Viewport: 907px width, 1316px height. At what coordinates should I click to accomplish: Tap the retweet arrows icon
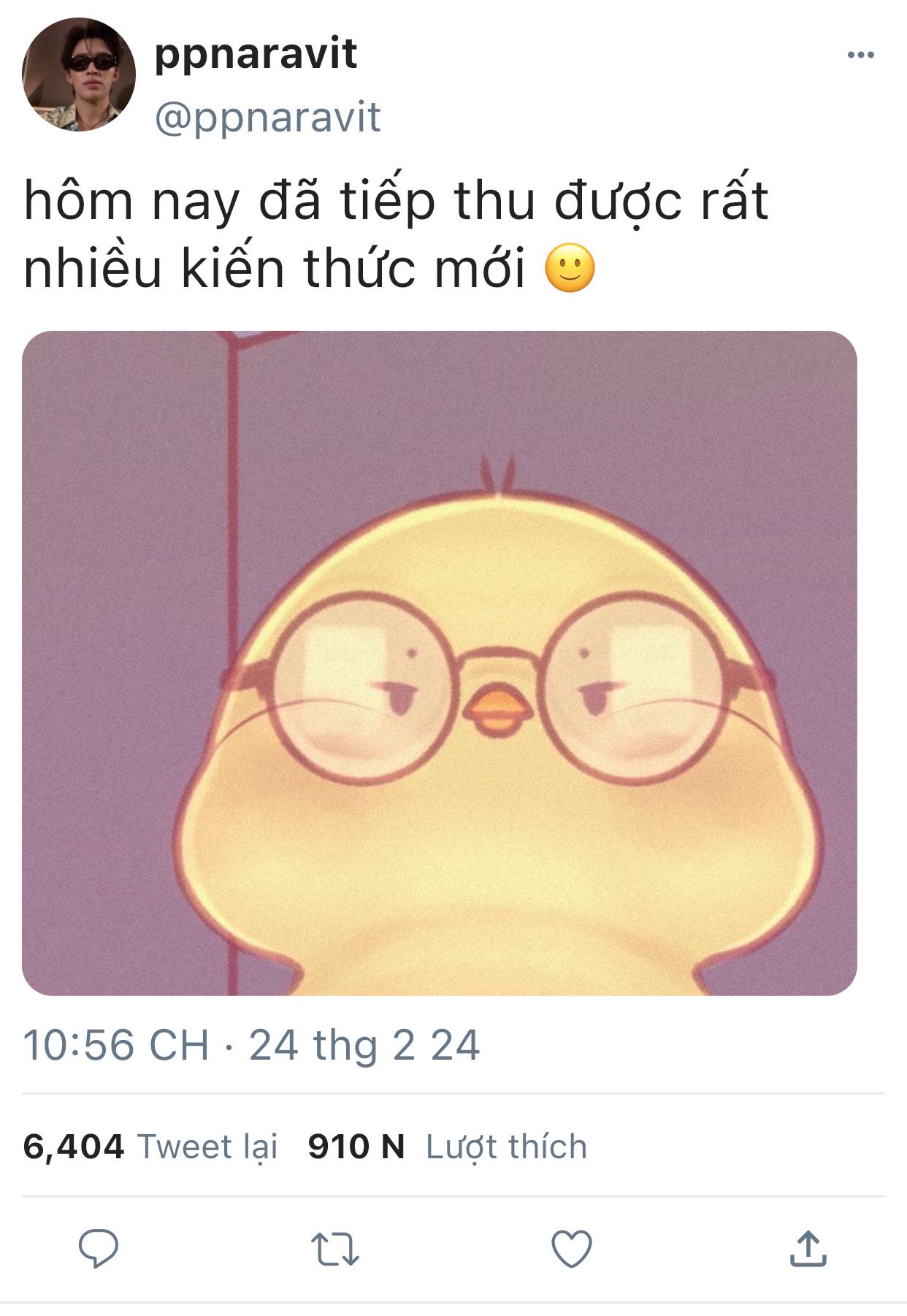(334, 1250)
